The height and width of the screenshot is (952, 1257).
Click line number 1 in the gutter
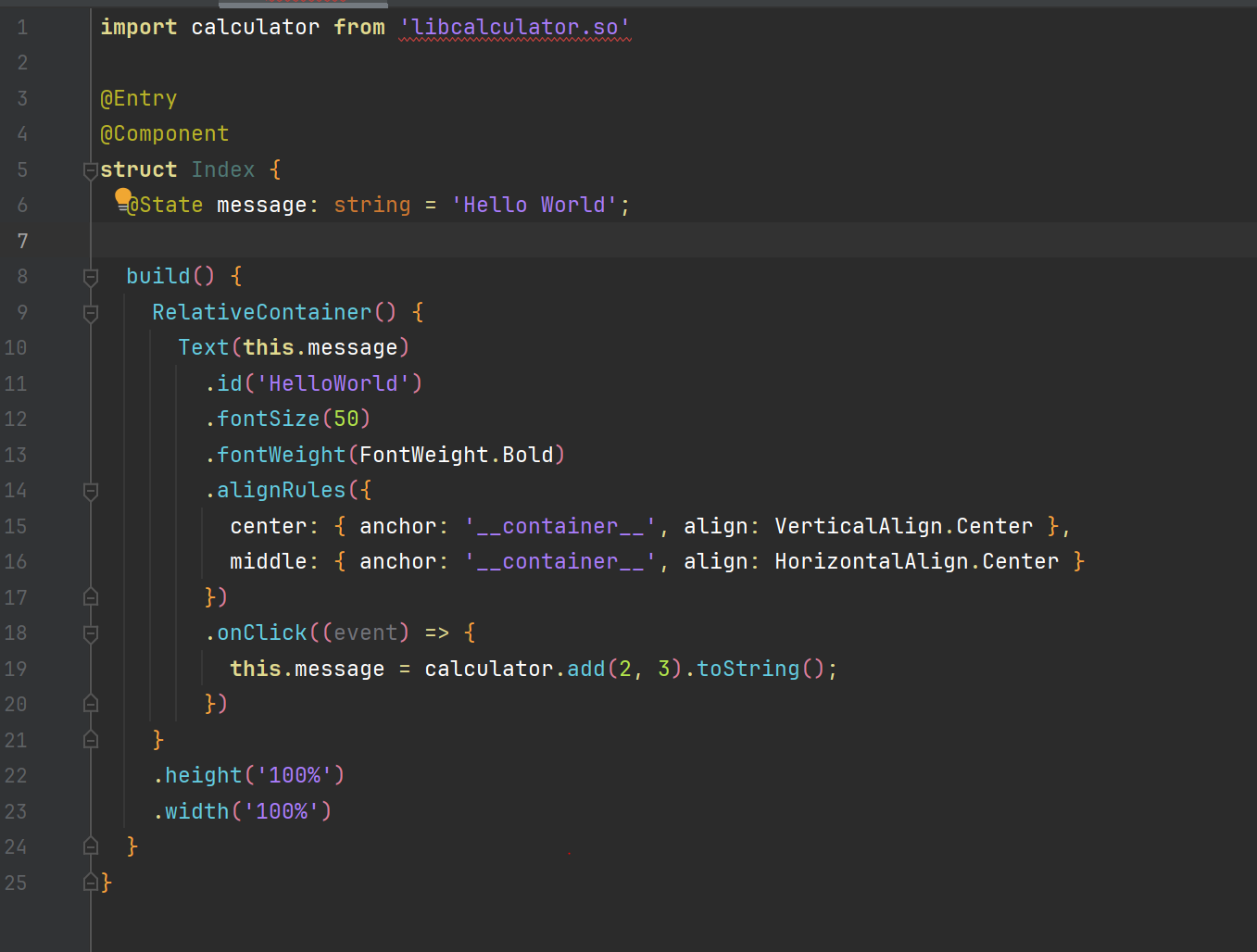[22, 28]
